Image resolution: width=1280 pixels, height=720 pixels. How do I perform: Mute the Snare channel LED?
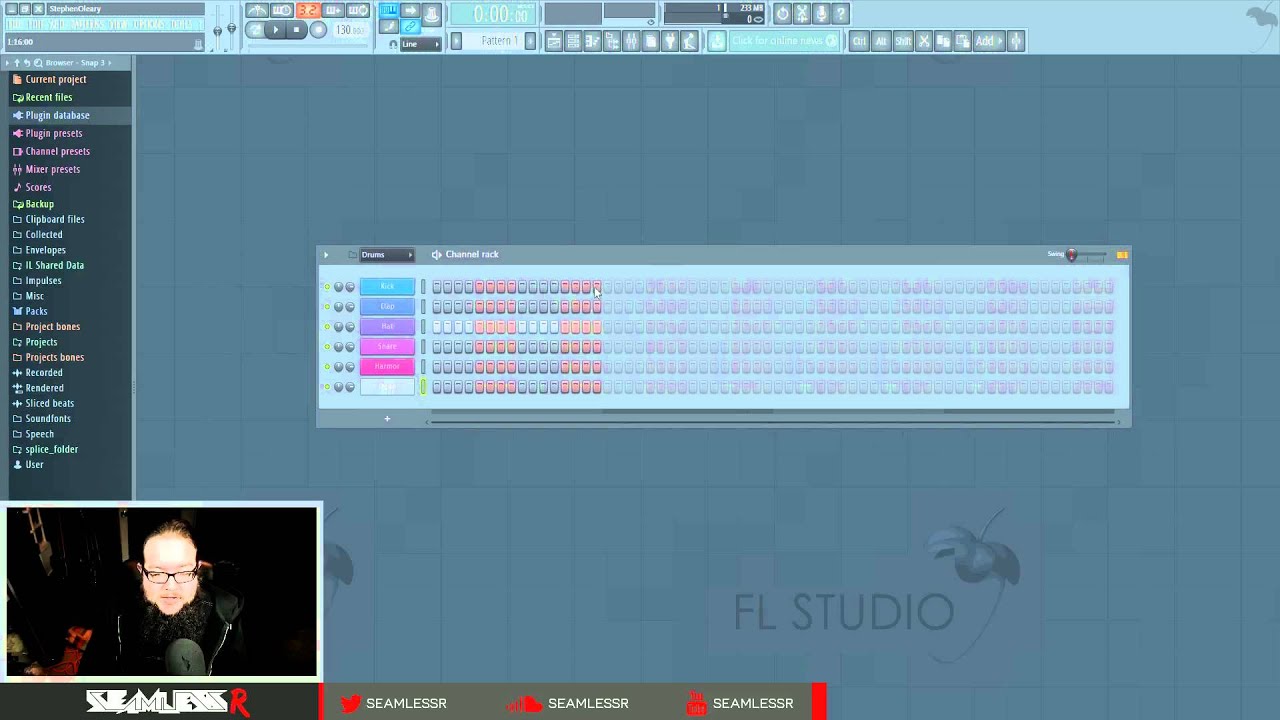(327, 347)
